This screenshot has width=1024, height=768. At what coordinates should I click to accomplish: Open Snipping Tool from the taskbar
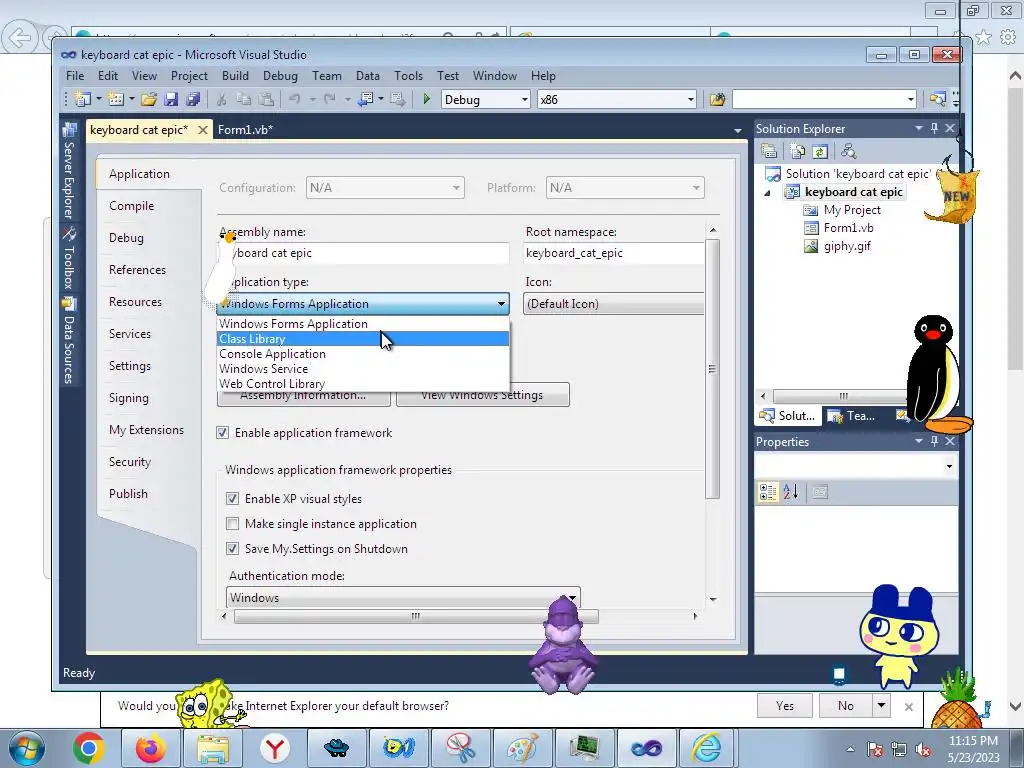coord(460,748)
